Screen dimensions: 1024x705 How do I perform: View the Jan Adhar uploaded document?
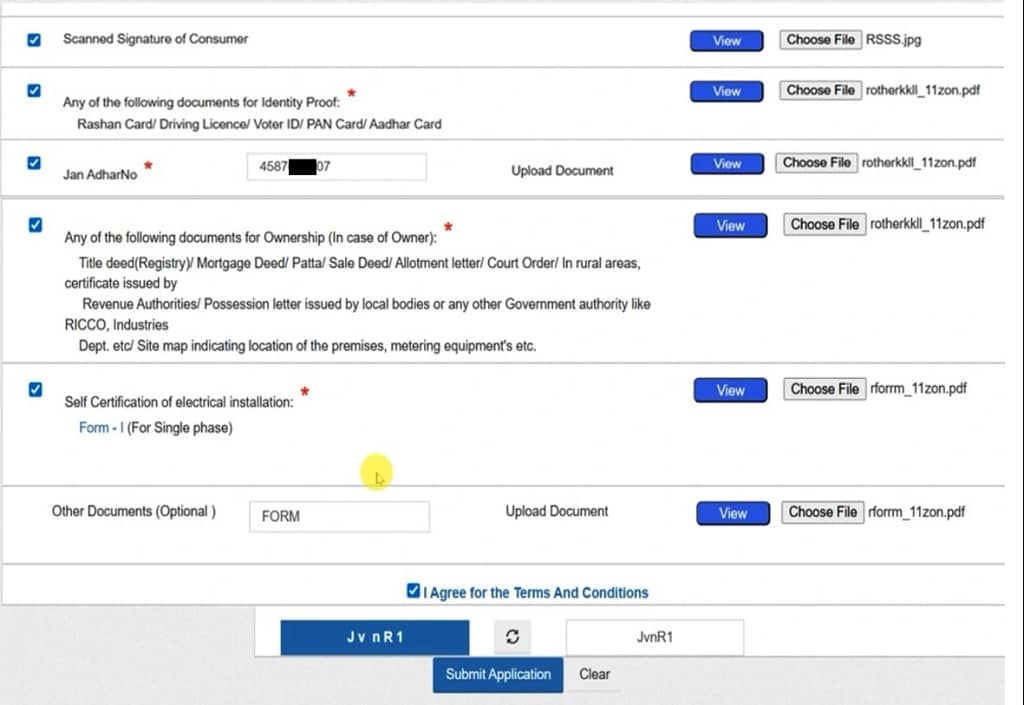[726, 164]
